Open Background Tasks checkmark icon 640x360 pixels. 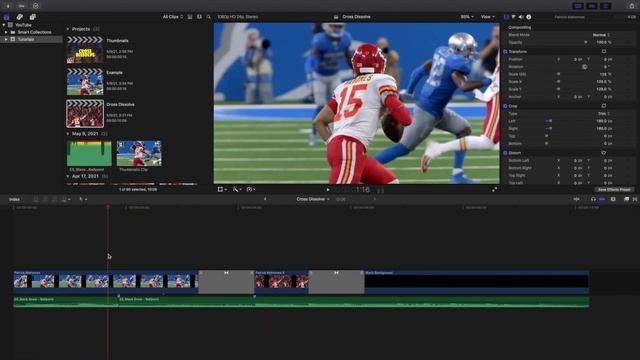pyautogui.click(x=36, y=6)
